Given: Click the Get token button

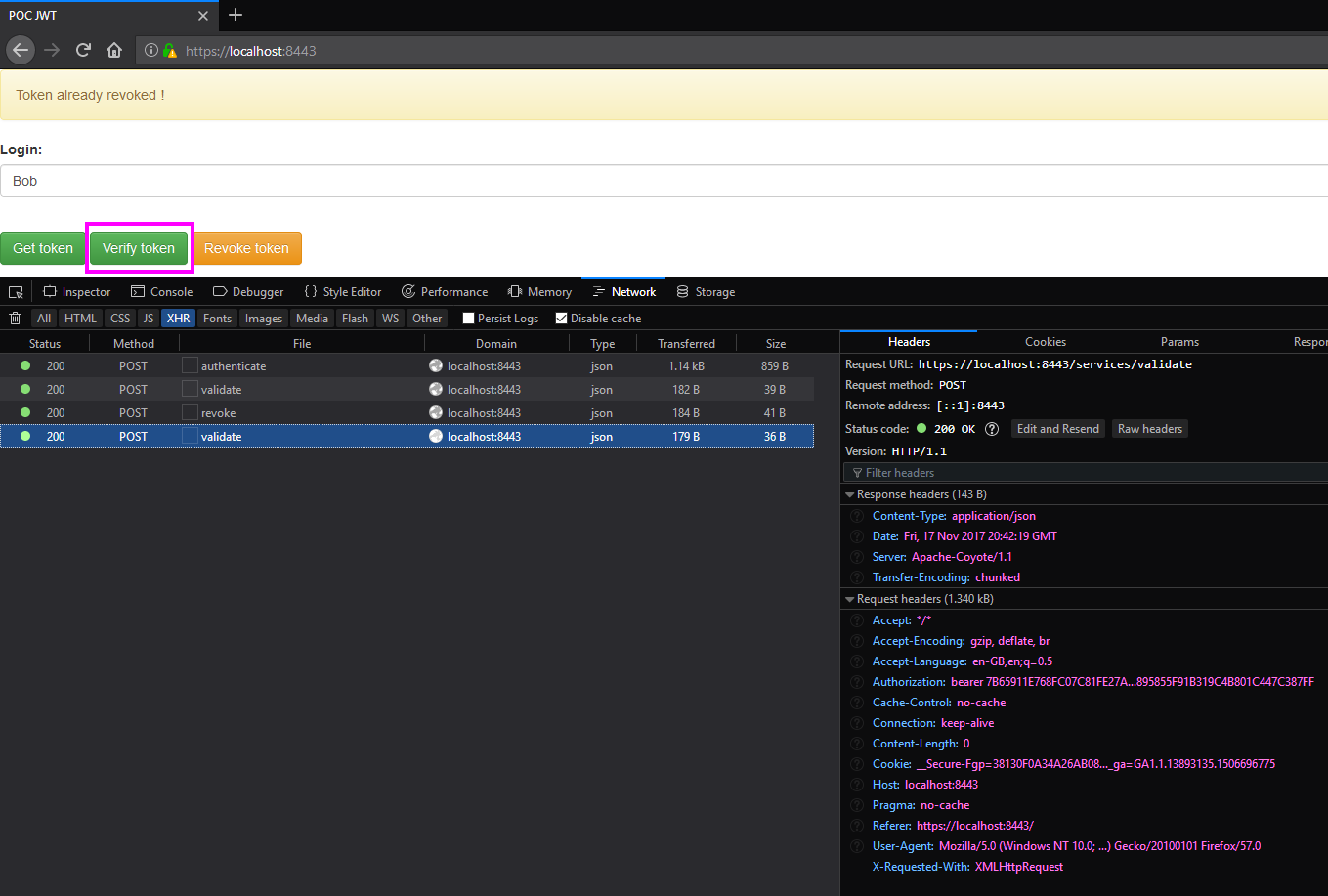Looking at the screenshot, I should coord(43,248).
